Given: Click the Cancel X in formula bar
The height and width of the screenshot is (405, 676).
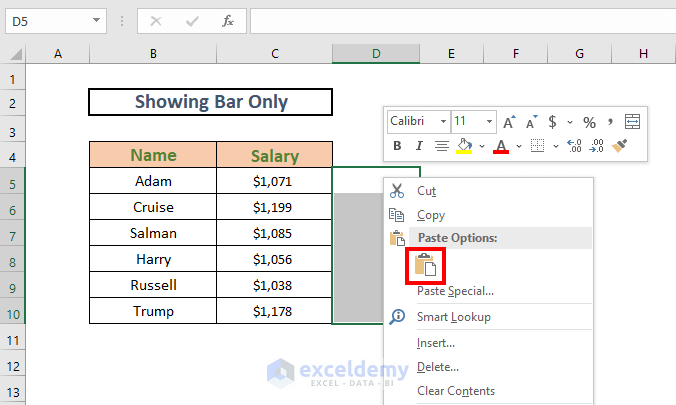Looking at the screenshot, I should pyautogui.click(x=156, y=21).
